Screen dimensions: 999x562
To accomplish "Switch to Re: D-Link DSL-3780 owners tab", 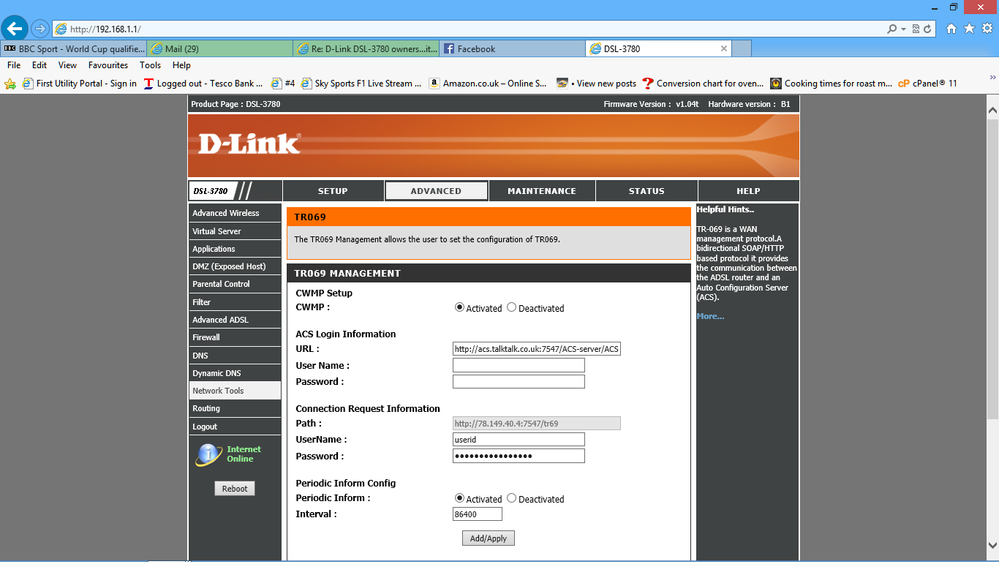I will [366, 48].
